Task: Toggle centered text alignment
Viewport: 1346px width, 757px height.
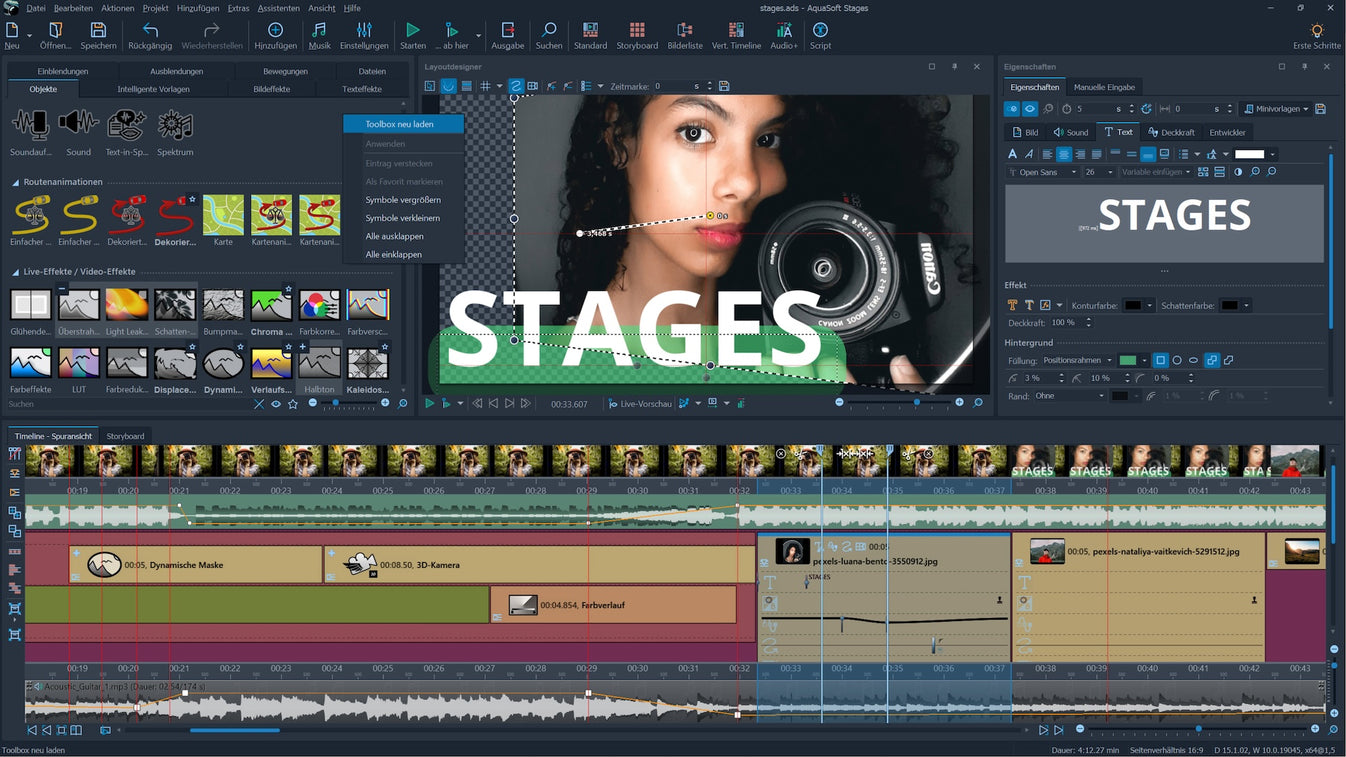Action: coord(1063,153)
